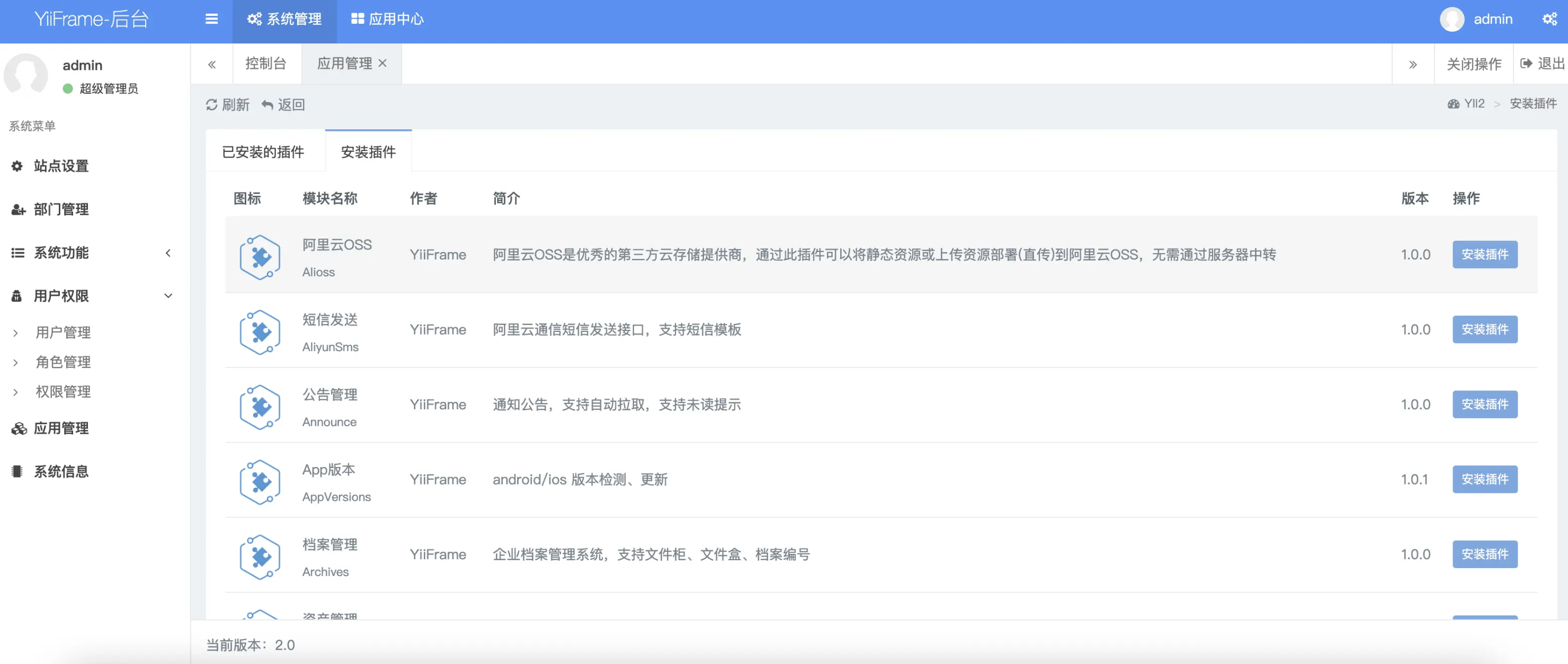Install the App版本 AppVersions plugin
This screenshot has width=1568, height=664.
1485,479
